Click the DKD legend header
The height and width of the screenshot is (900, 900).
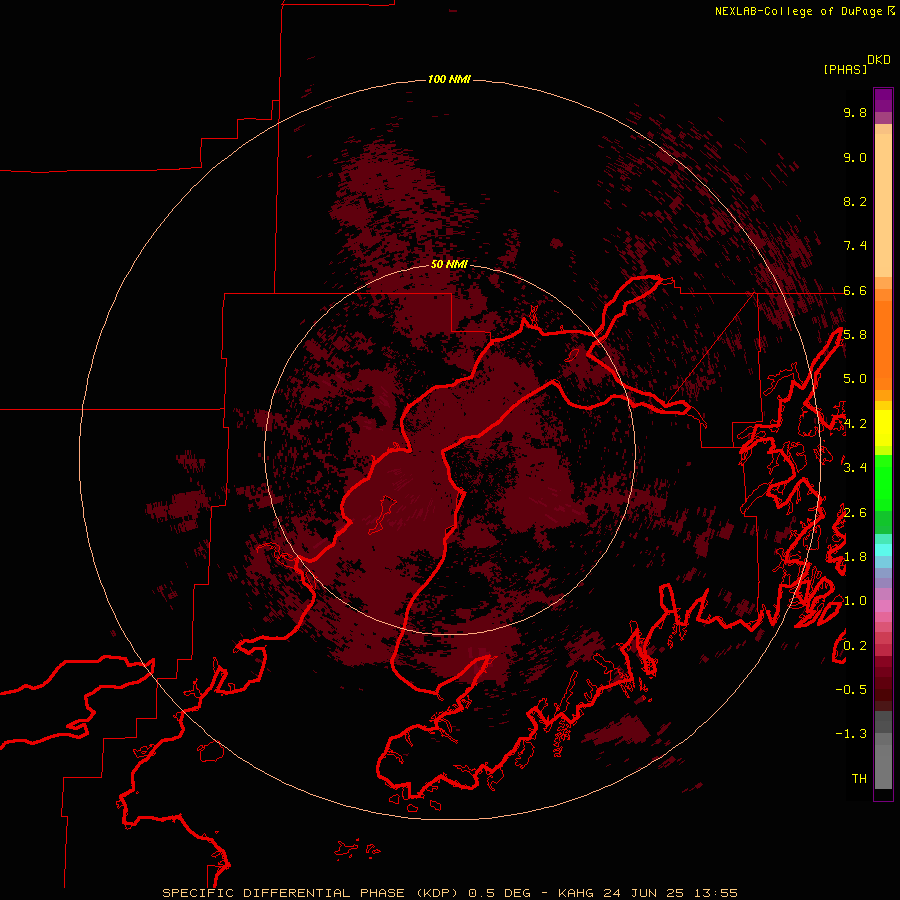point(879,60)
